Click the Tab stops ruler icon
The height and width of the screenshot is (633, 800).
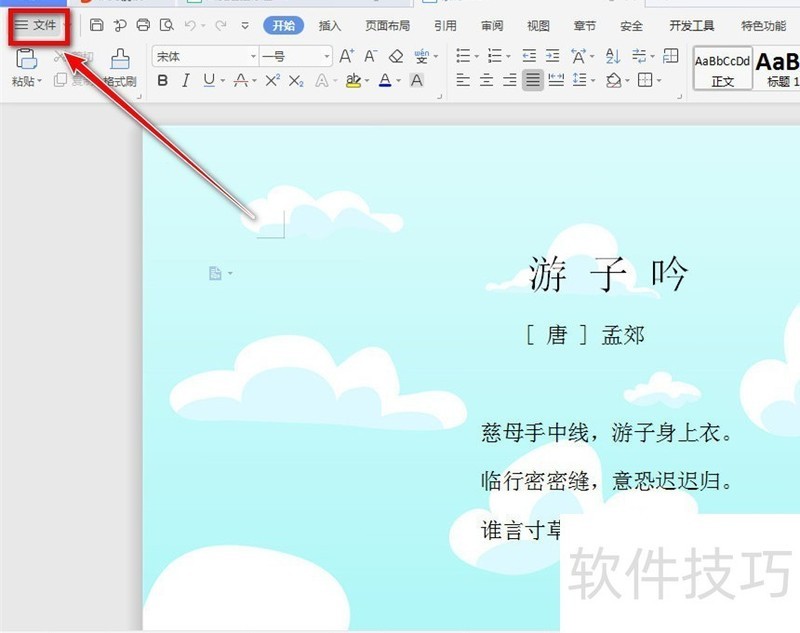670,56
